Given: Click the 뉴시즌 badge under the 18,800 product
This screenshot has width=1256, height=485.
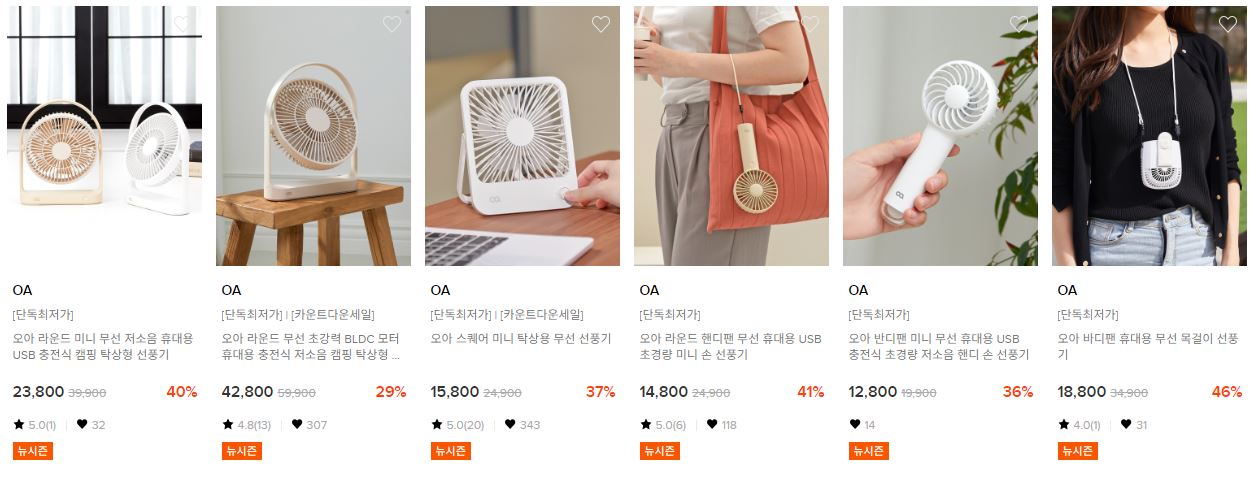Looking at the screenshot, I should click(1078, 451).
